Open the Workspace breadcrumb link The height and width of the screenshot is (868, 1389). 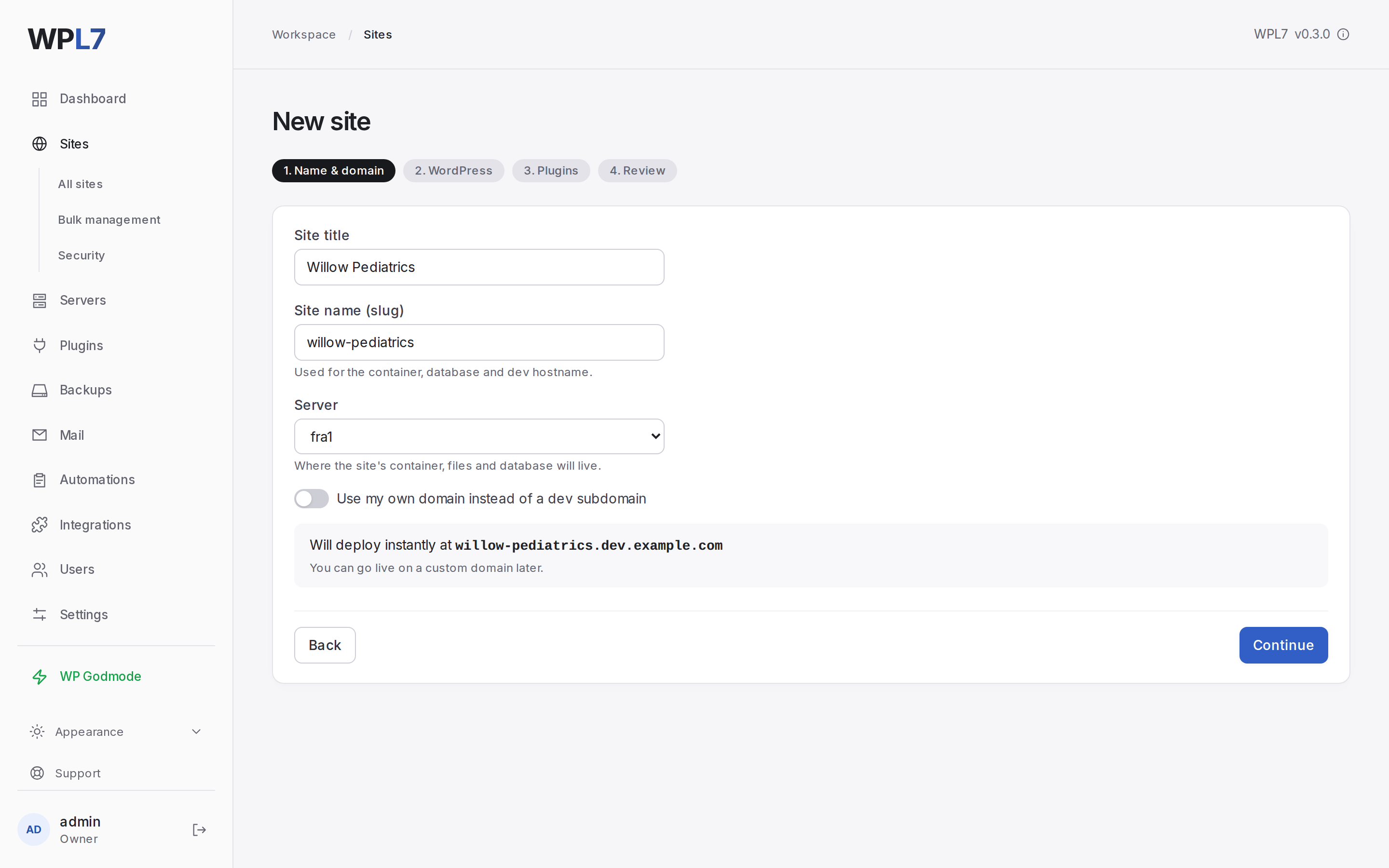[x=304, y=34]
